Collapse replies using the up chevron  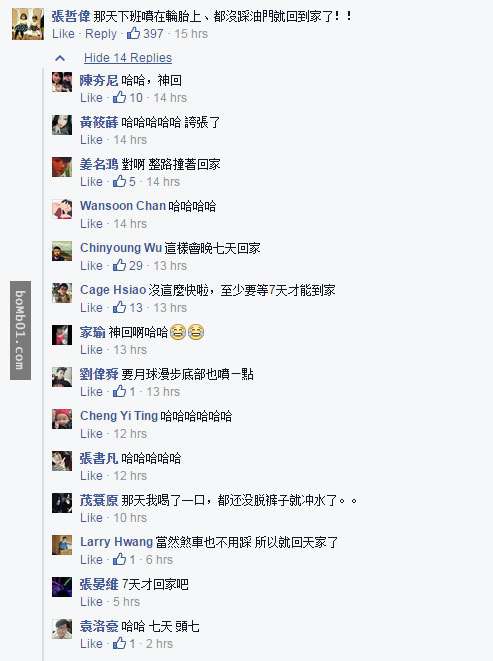point(60,58)
